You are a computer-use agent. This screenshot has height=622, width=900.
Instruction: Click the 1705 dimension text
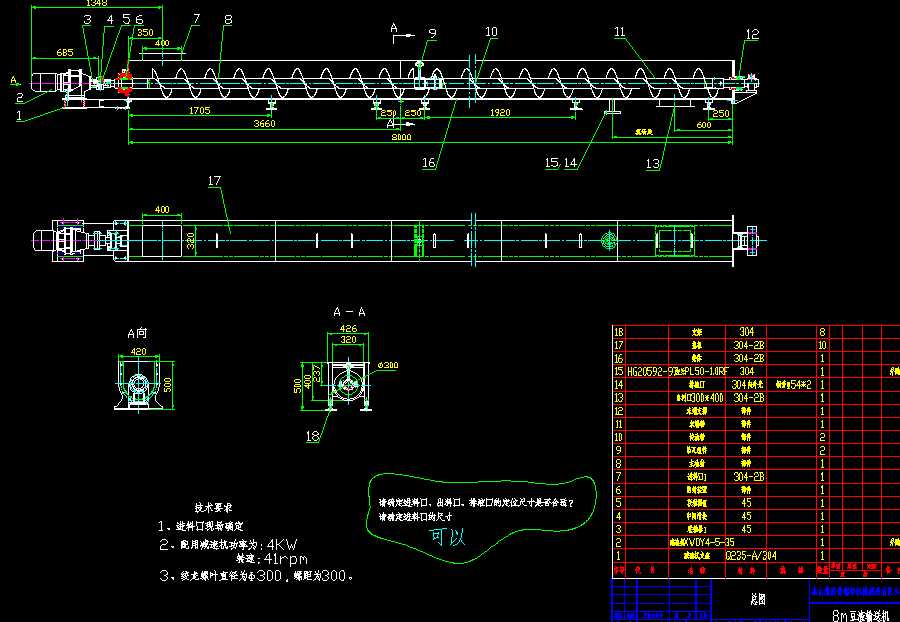pos(199,111)
